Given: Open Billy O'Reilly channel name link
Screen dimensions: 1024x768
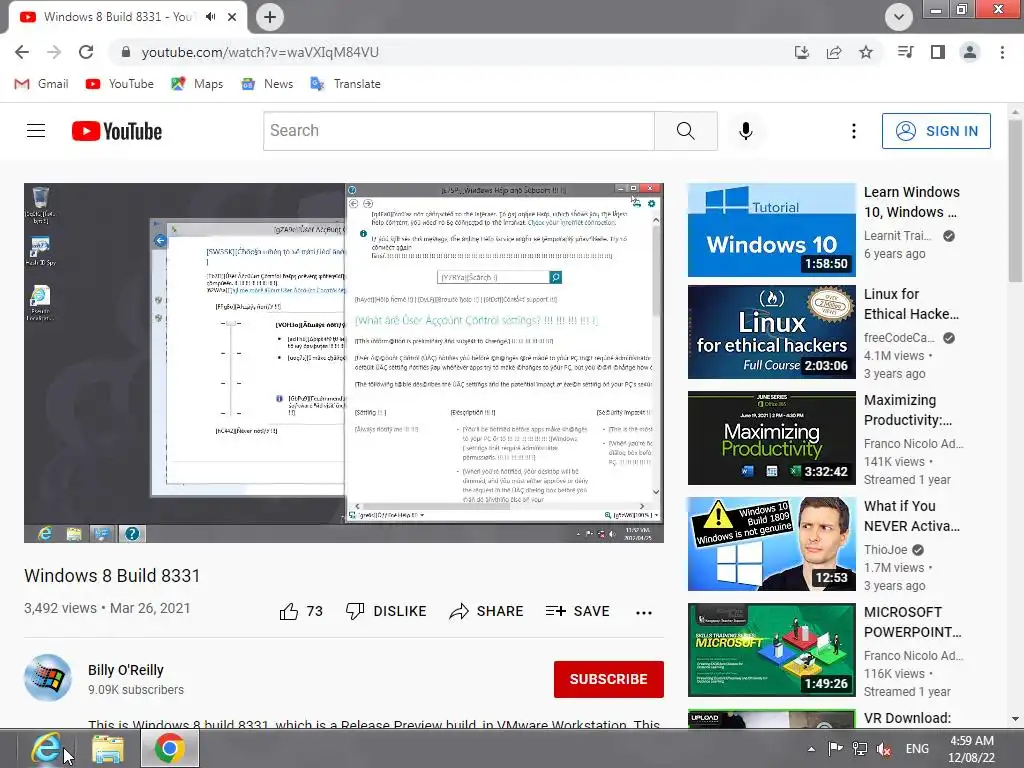Looking at the screenshot, I should [126, 670].
